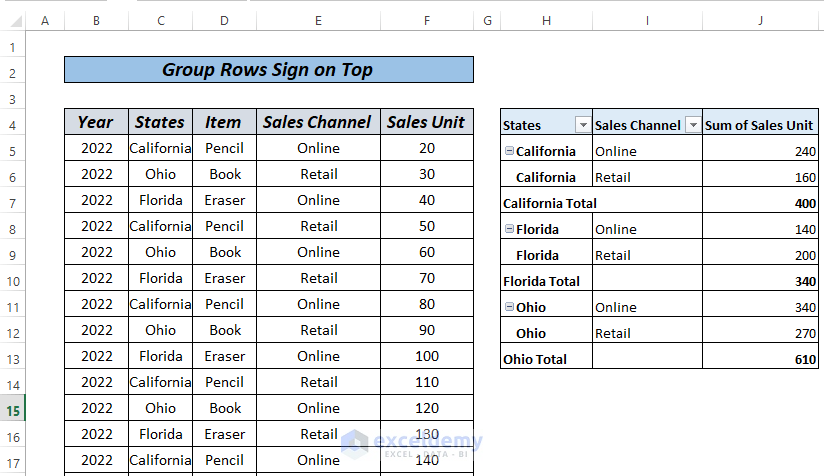The width and height of the screenshot is (824, 476).
Task: Select the row 4 header
Action: pyautogui.click(x=13, y=125)
